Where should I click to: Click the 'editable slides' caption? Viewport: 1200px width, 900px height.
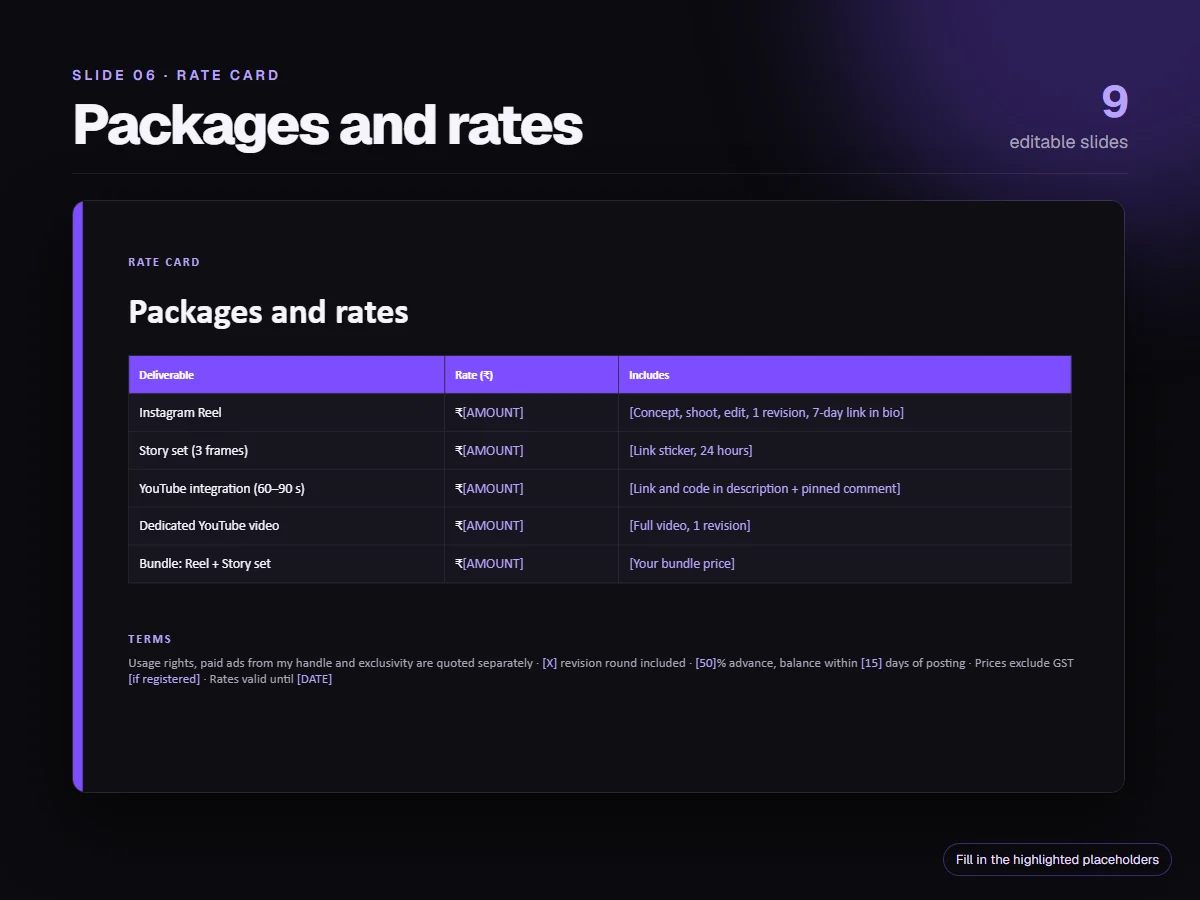(1068, 142)
